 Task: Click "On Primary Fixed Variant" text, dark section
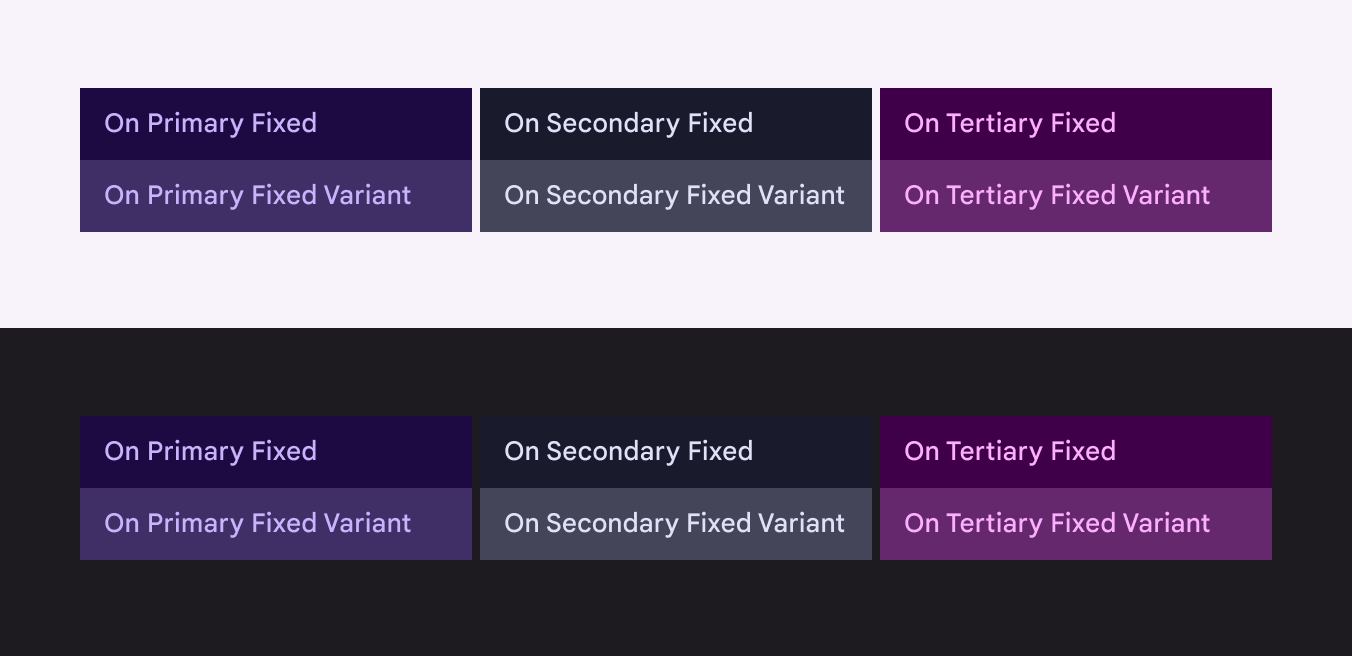click(257, 524)
